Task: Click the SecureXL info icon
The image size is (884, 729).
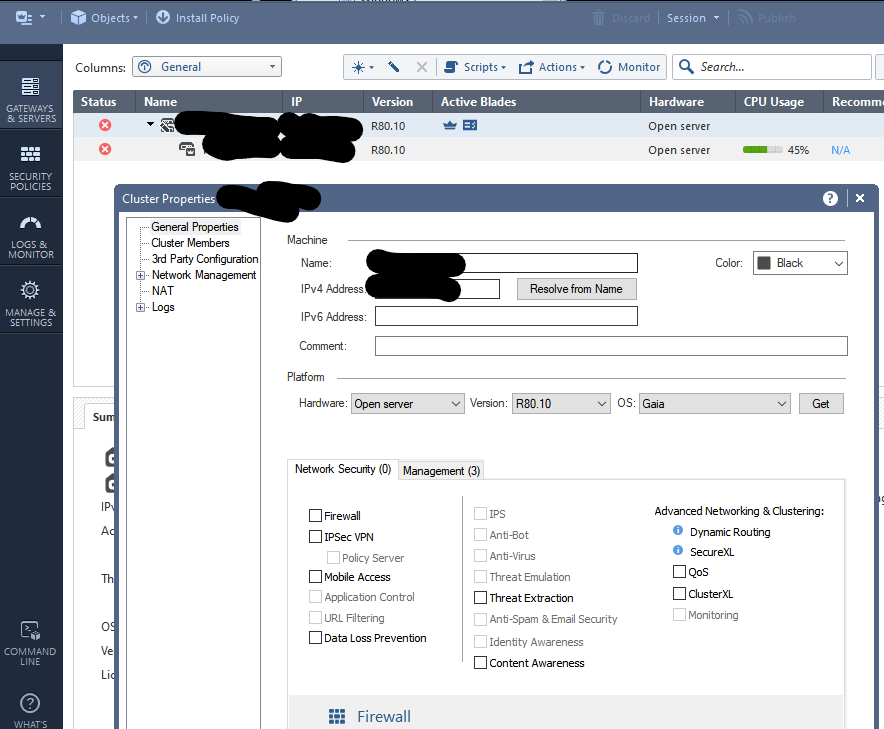Action: [x=678, y=550]
